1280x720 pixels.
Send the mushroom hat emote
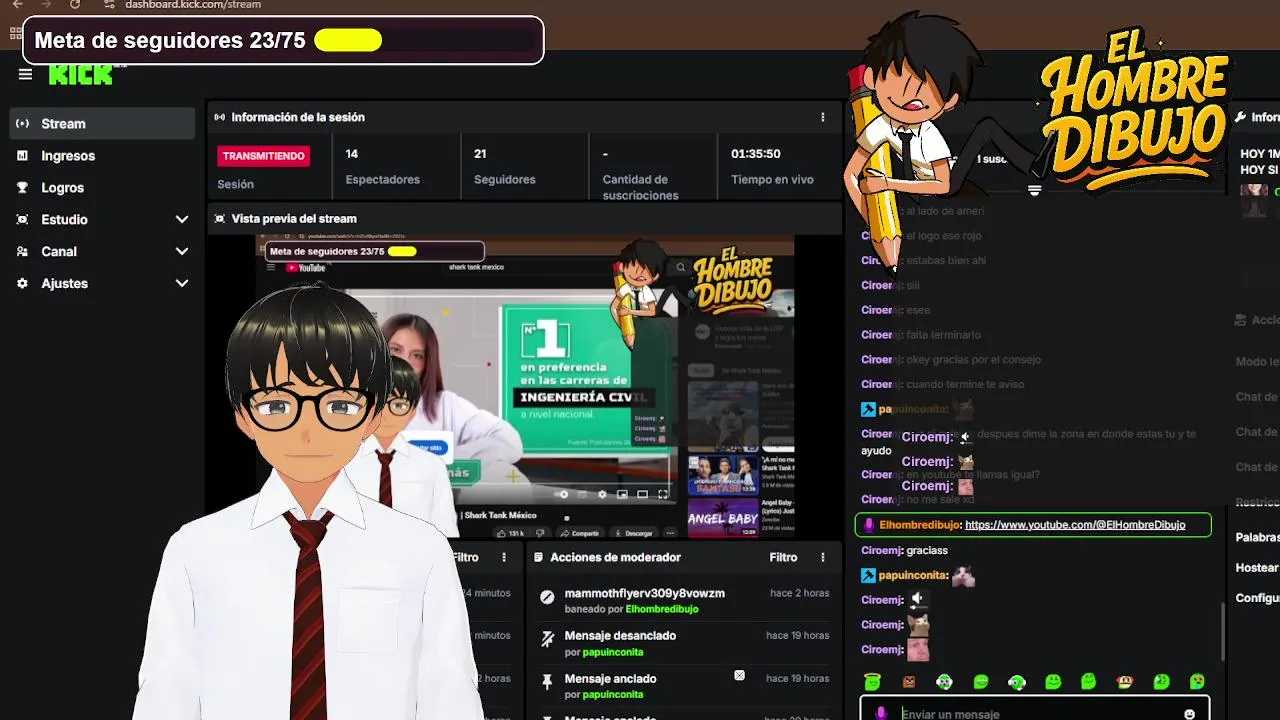(1125, 682)
